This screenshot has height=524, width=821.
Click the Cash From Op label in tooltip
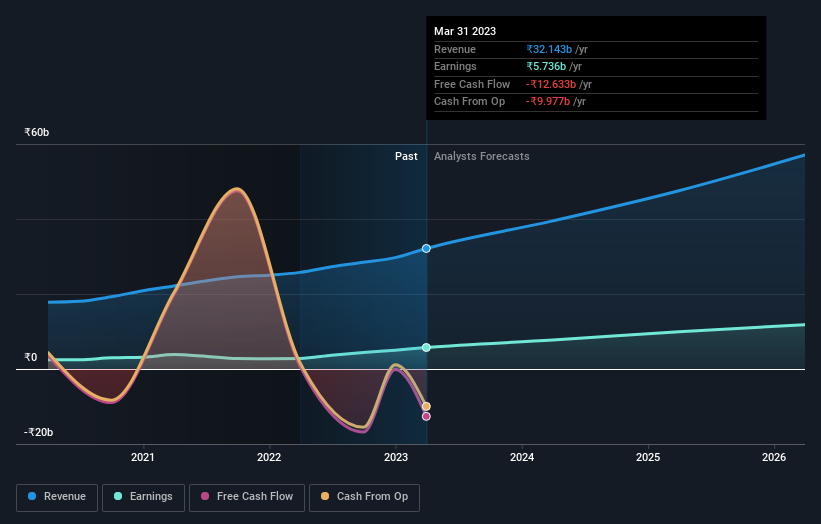click(x=469, y=102)
